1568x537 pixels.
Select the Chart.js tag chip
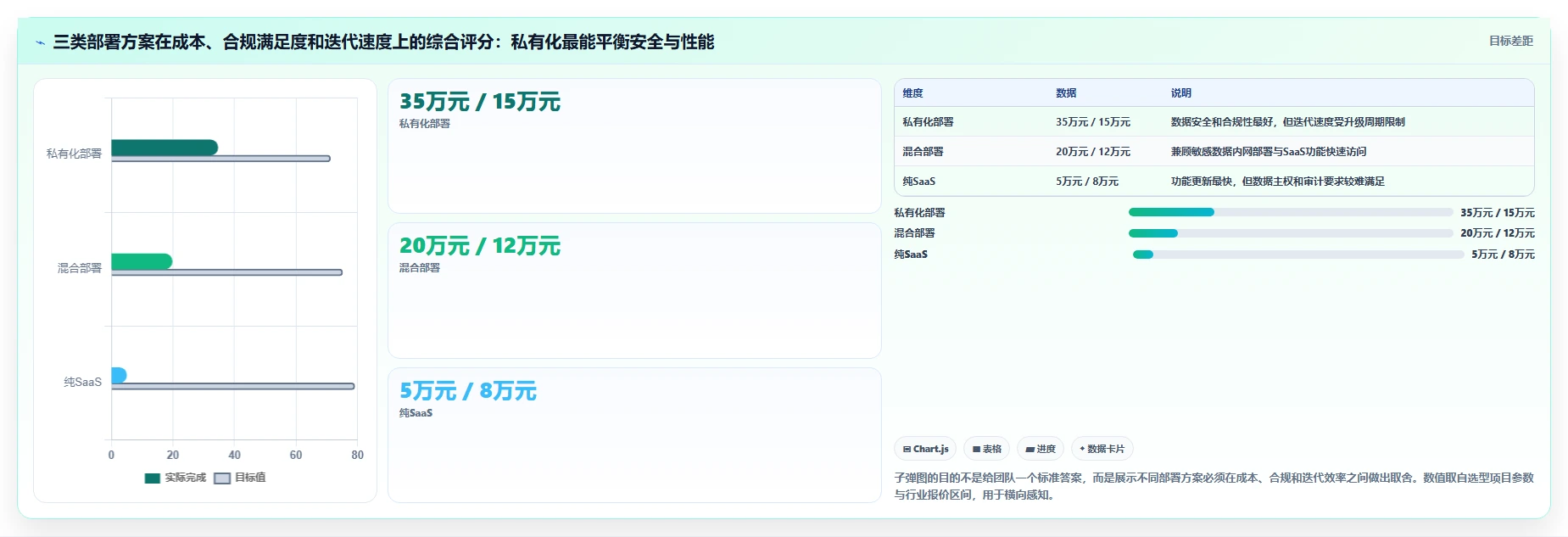click(x=925, y=449)
